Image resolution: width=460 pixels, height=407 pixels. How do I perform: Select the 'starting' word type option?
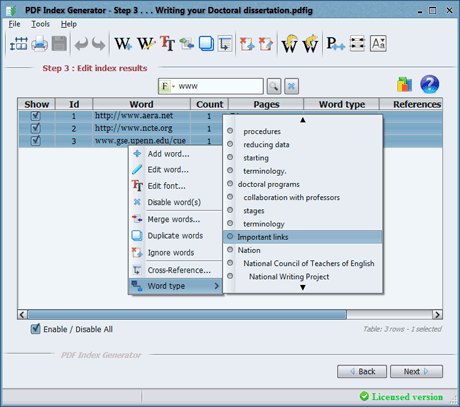click(x=303, y=158)
